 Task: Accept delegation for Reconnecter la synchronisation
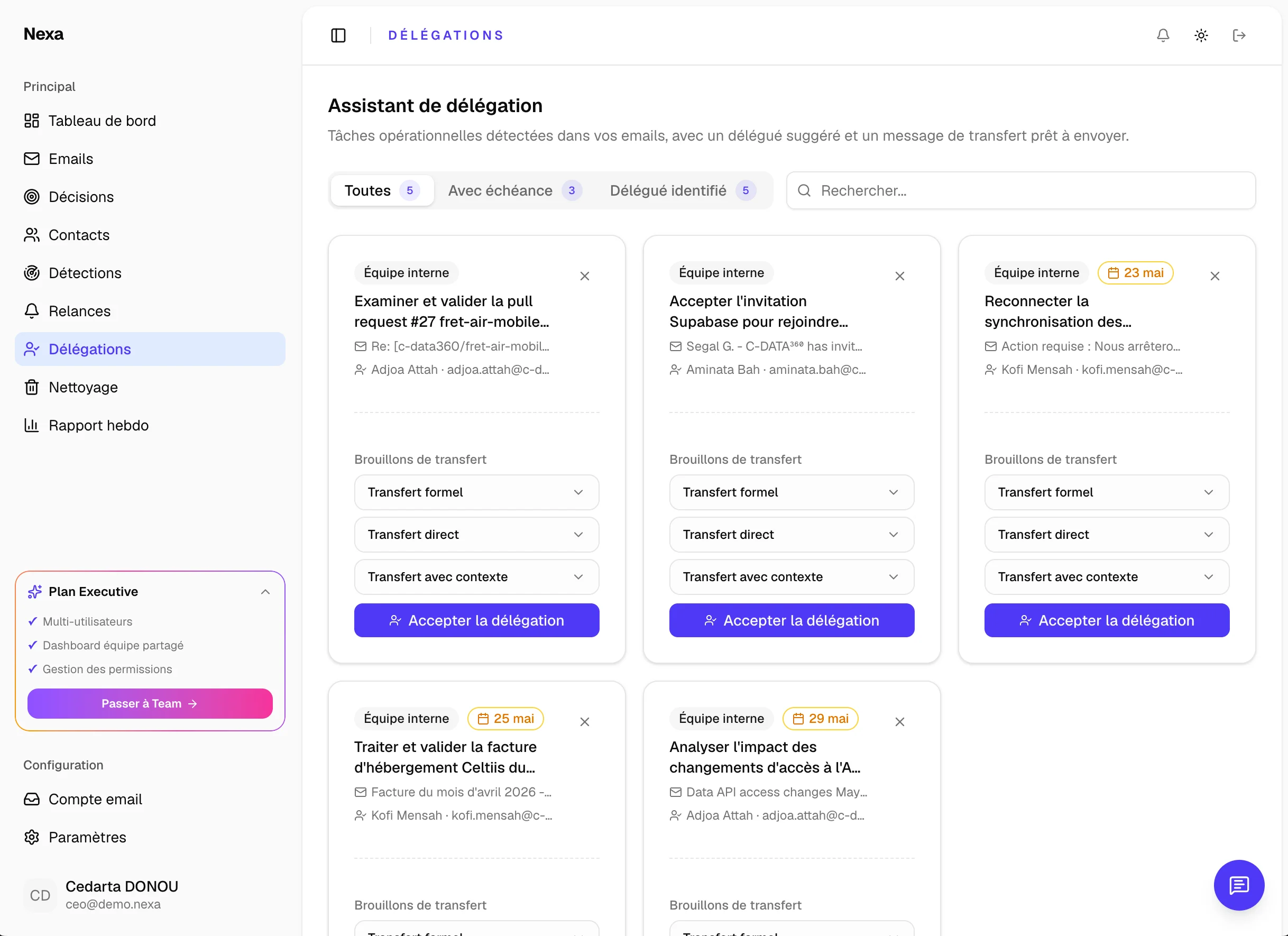[1107, 620]
